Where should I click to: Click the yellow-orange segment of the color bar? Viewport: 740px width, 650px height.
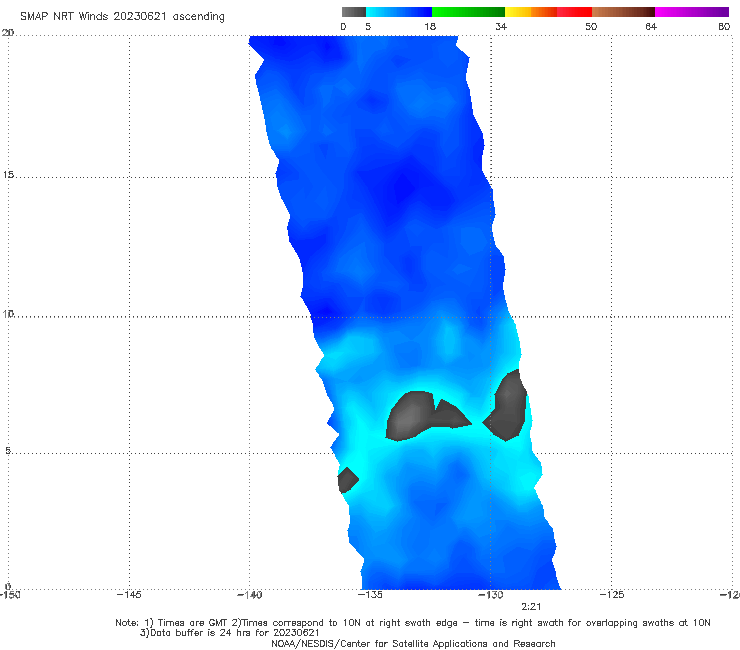530,12
